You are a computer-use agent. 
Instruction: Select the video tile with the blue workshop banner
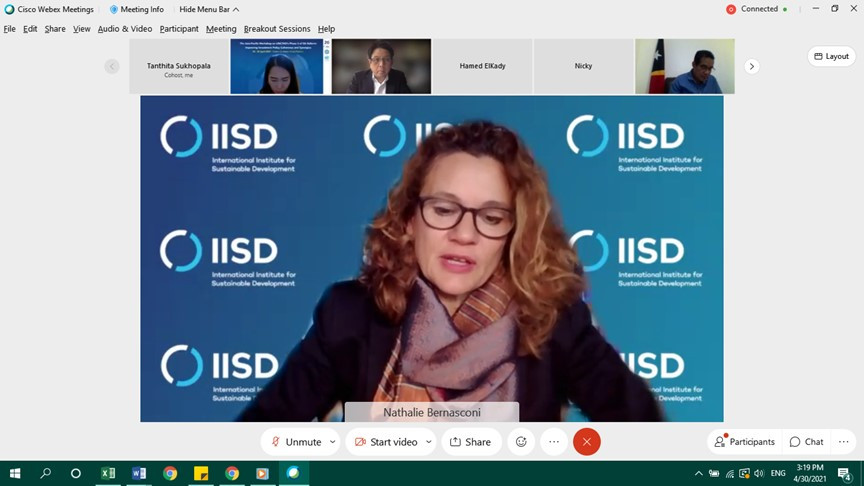pos(280,66)
